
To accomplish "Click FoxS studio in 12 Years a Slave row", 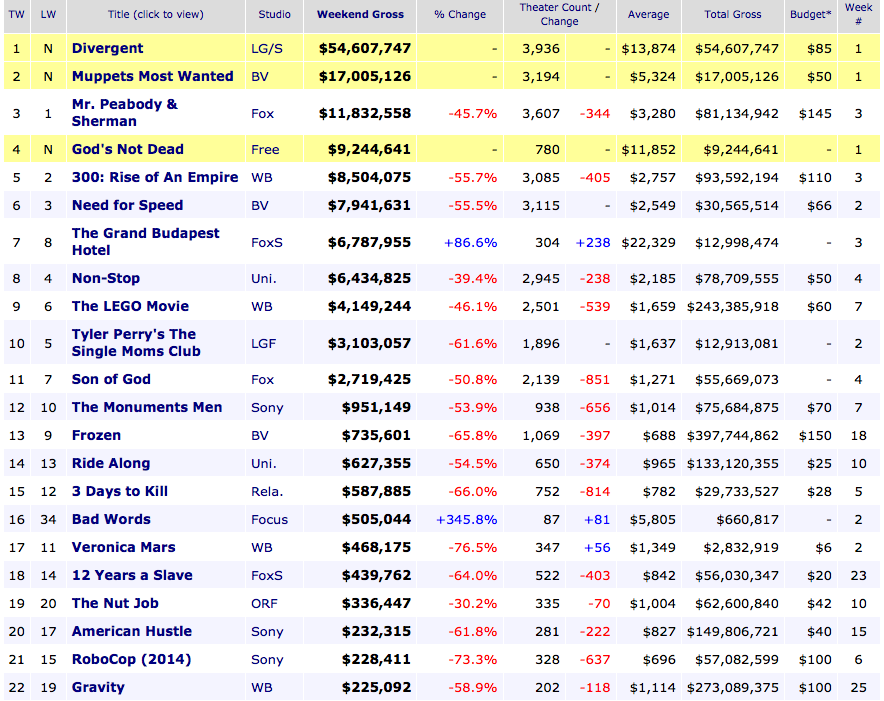I will point(267,576).
